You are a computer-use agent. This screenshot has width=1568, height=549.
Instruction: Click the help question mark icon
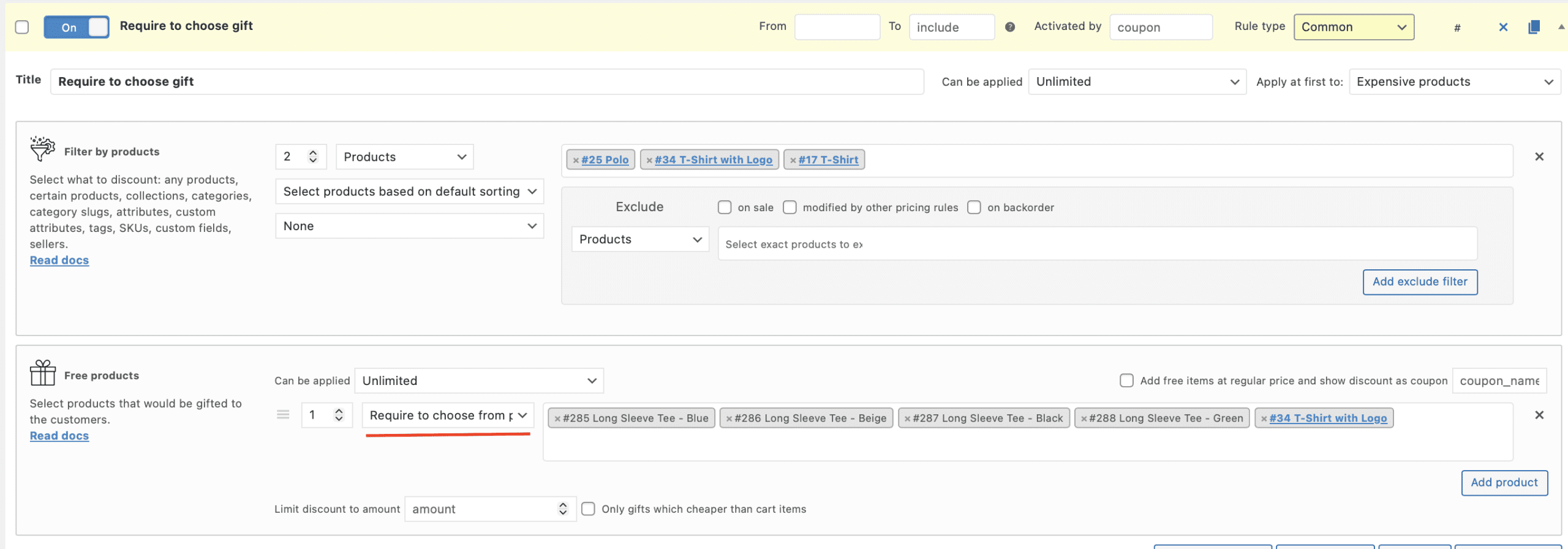(1010, 27)
